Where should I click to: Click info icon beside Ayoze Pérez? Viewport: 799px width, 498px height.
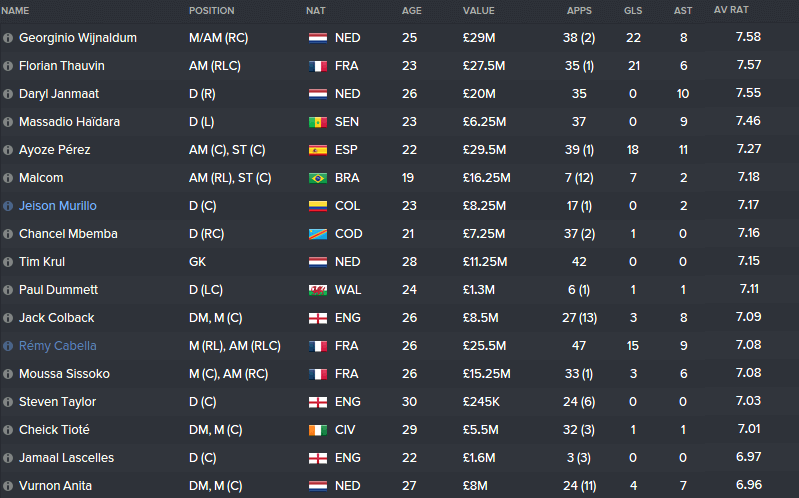click(x=8, y=150)
